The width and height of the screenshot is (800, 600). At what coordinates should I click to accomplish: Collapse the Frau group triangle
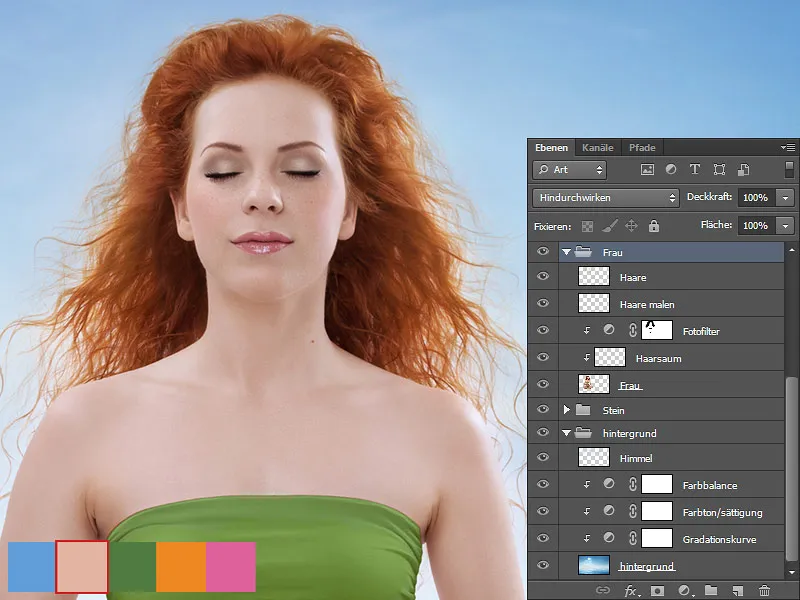566,252
